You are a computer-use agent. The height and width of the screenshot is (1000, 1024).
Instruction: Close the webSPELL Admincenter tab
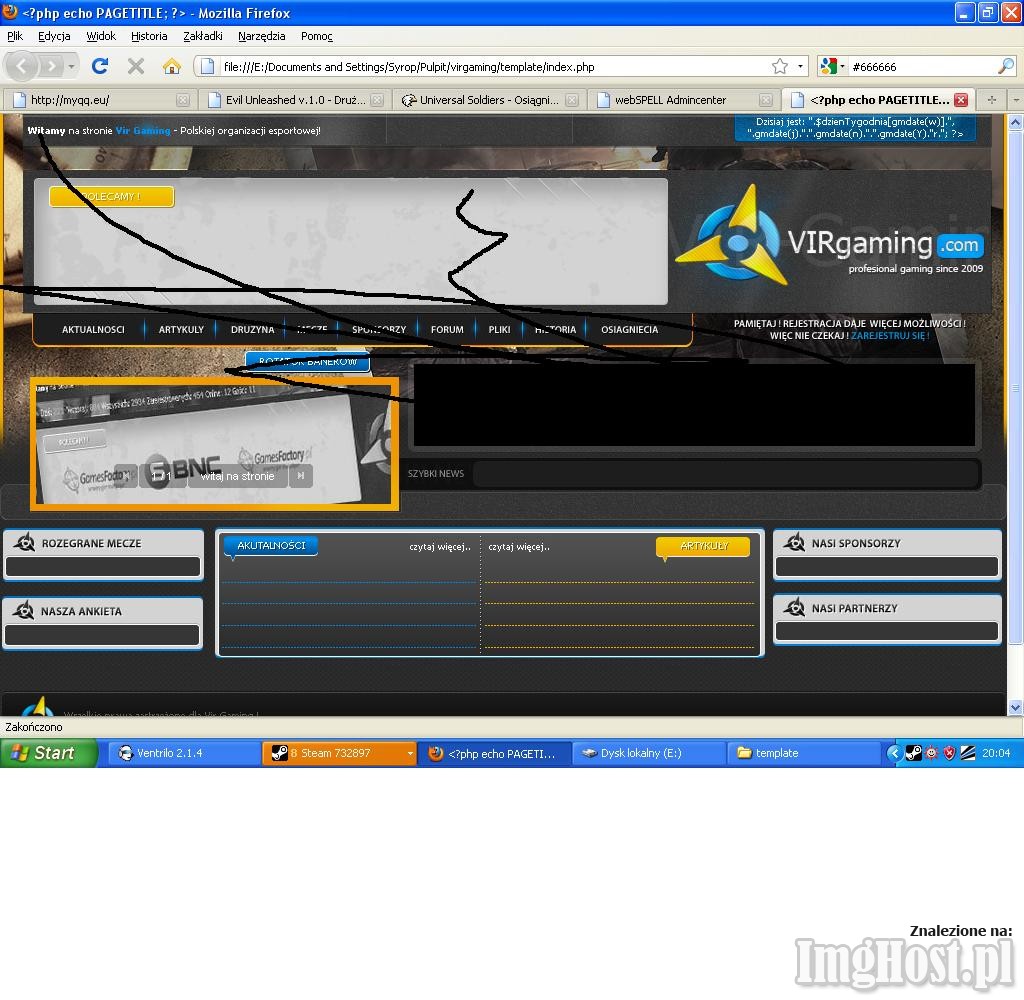[766, 100]
